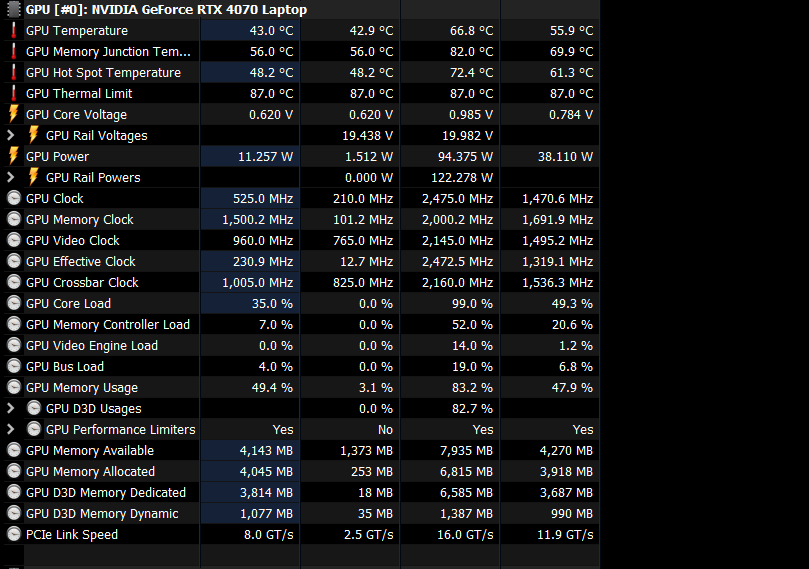The image size is (809, 569).
Task: Click thermometer icon beside GPU Thermal Limit
Action: 14,94
